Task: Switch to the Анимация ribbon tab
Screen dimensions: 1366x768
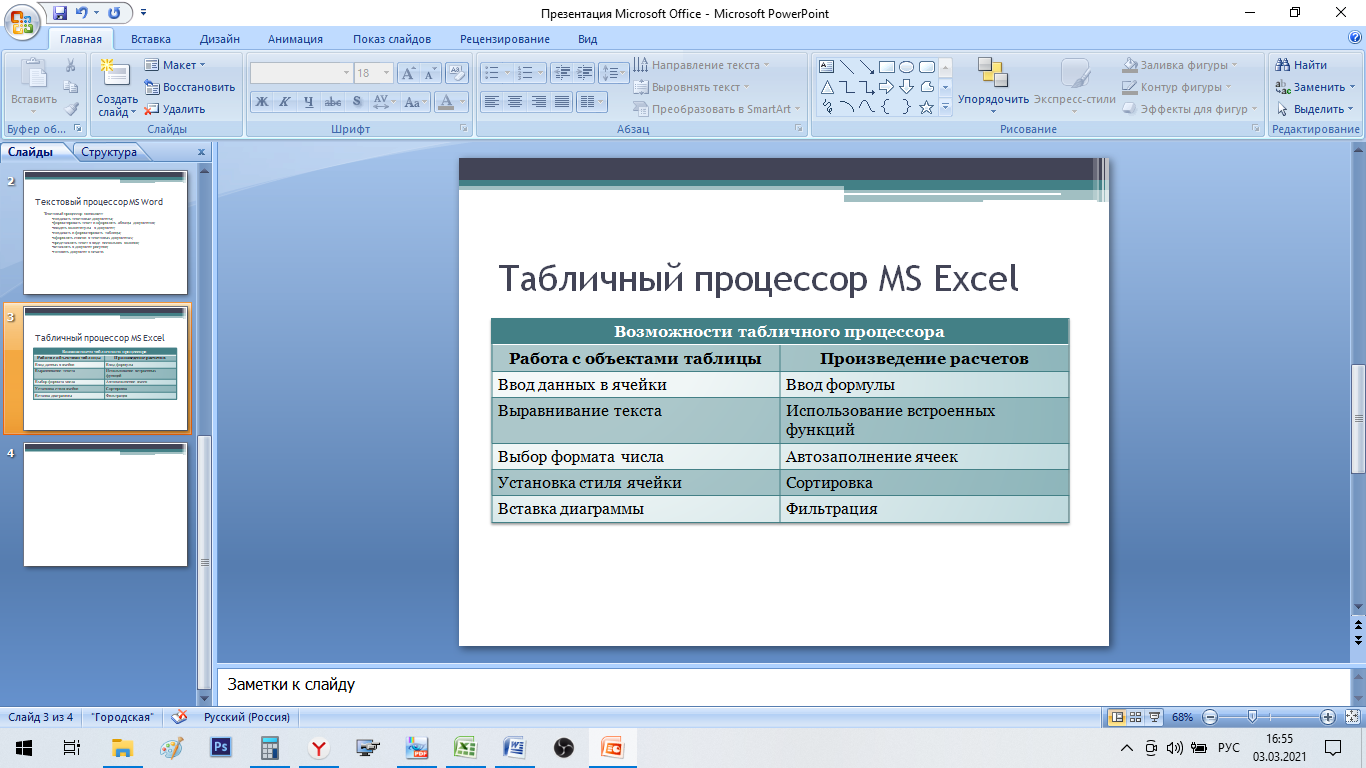Action: pyautogui.click(x=295, y=39)
